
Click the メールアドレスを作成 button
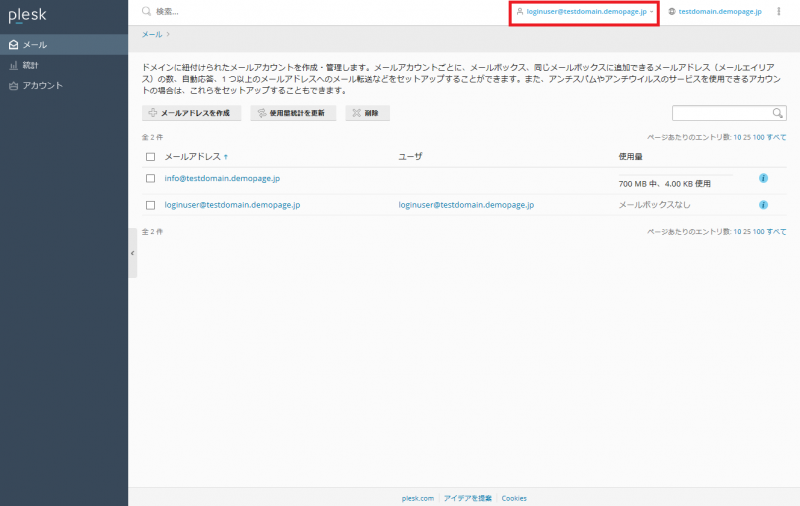192,113
